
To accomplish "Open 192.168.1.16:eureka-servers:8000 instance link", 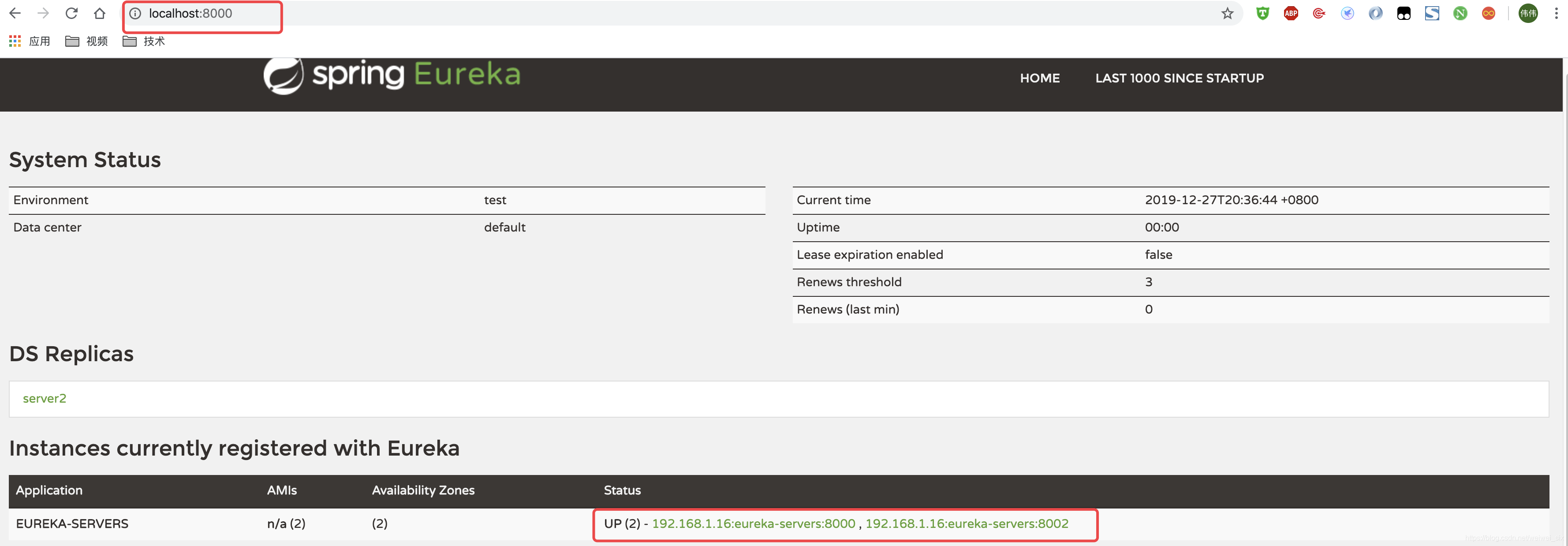I will [x=754, y=524].
